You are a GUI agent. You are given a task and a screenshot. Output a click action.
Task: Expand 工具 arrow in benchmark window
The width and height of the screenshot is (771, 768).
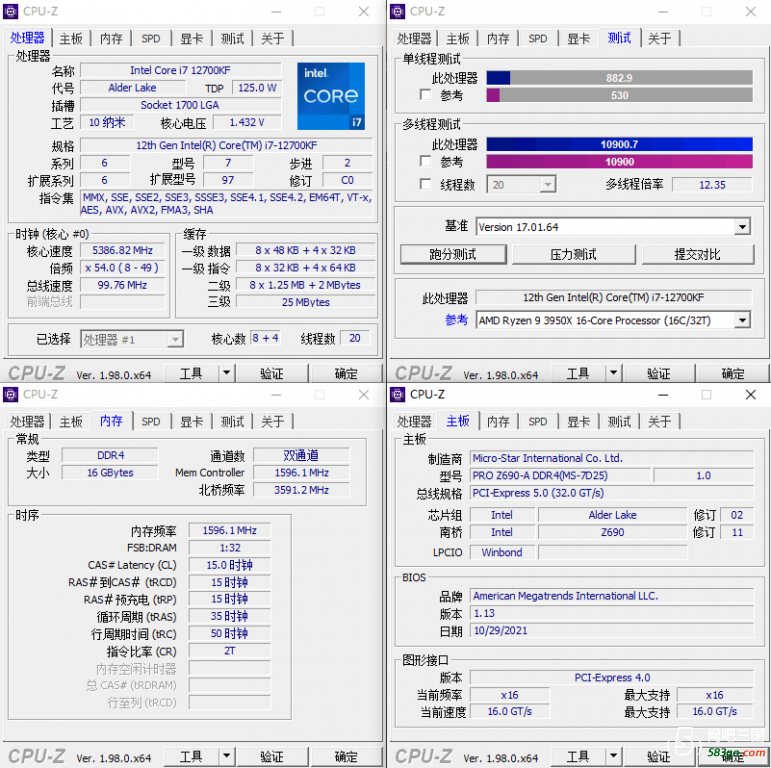(x=613, y=373)
